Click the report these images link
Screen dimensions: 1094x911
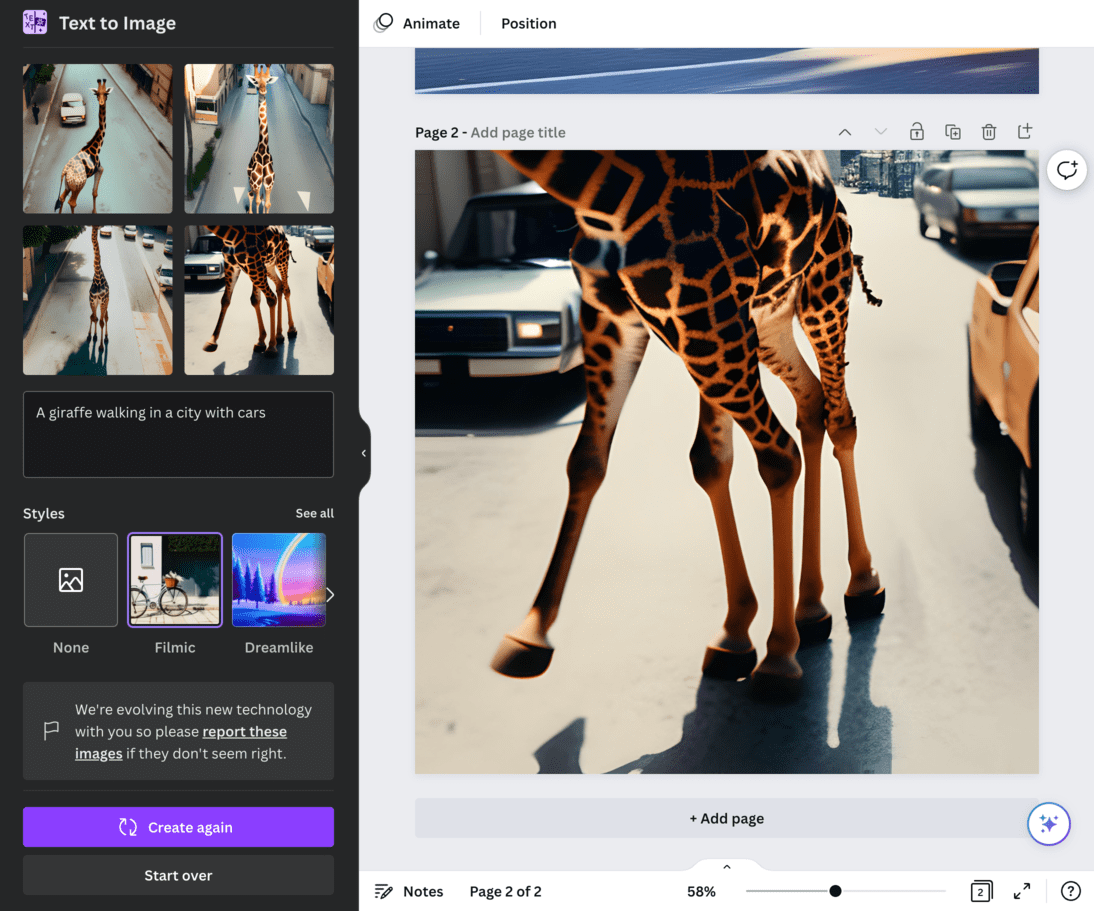244,731
